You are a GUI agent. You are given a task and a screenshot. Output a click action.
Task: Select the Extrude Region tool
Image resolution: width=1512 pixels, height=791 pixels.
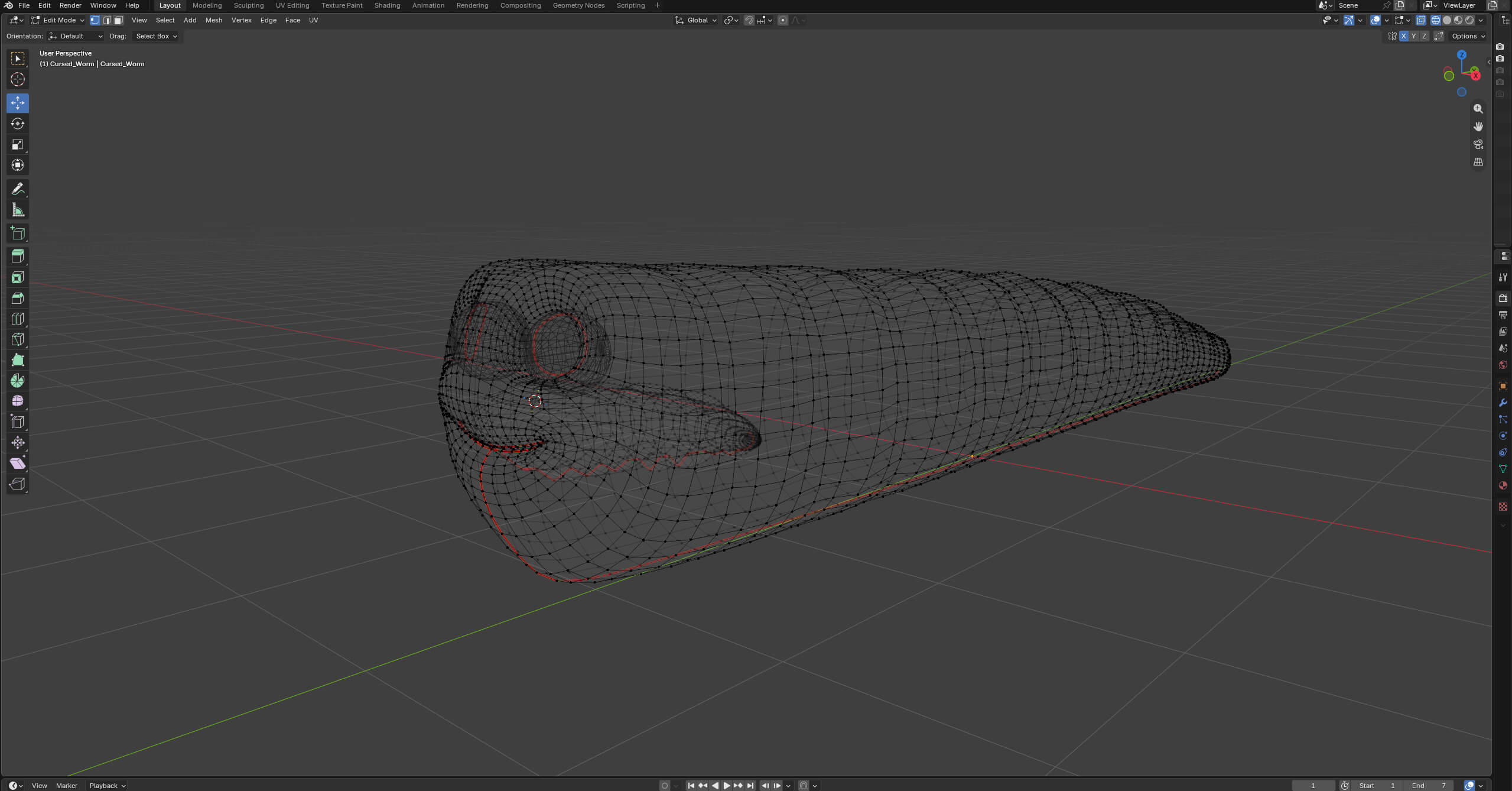click(x=18, y=256)
